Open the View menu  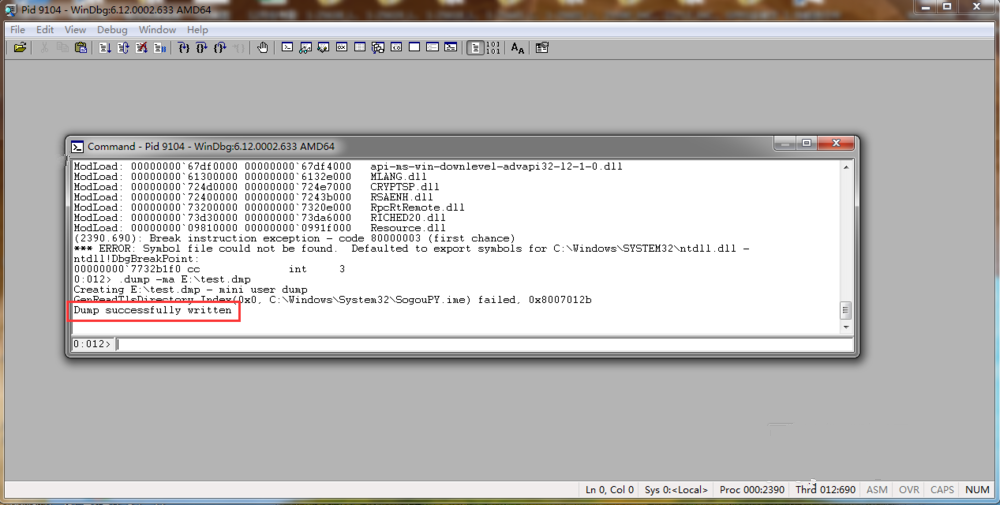coord(75,29)
